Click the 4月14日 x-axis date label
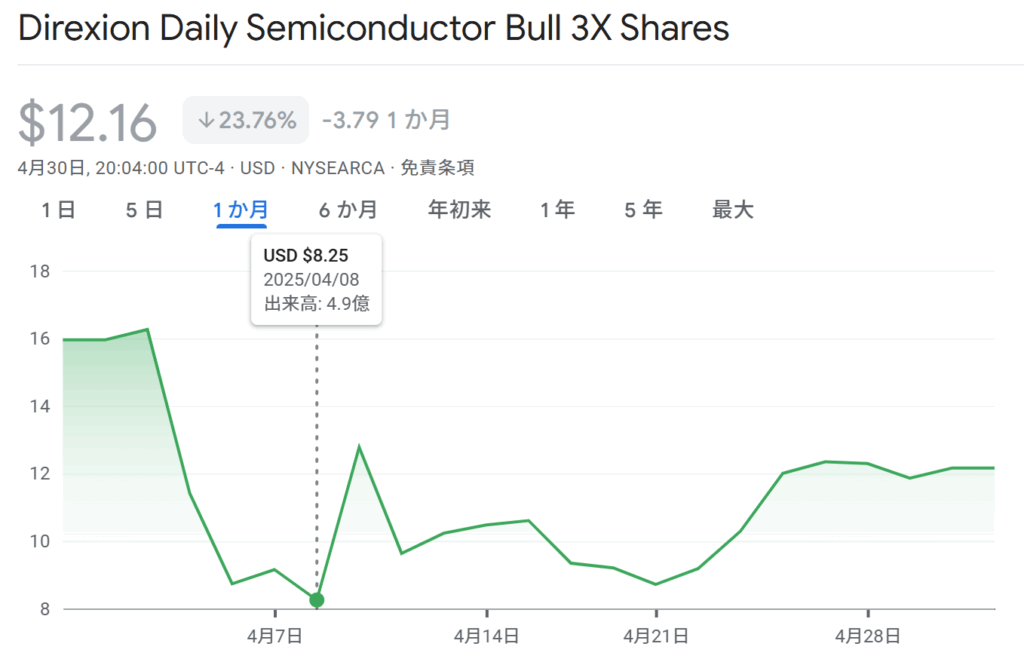Screen dimensions: 1024x665 pos(486,635)
